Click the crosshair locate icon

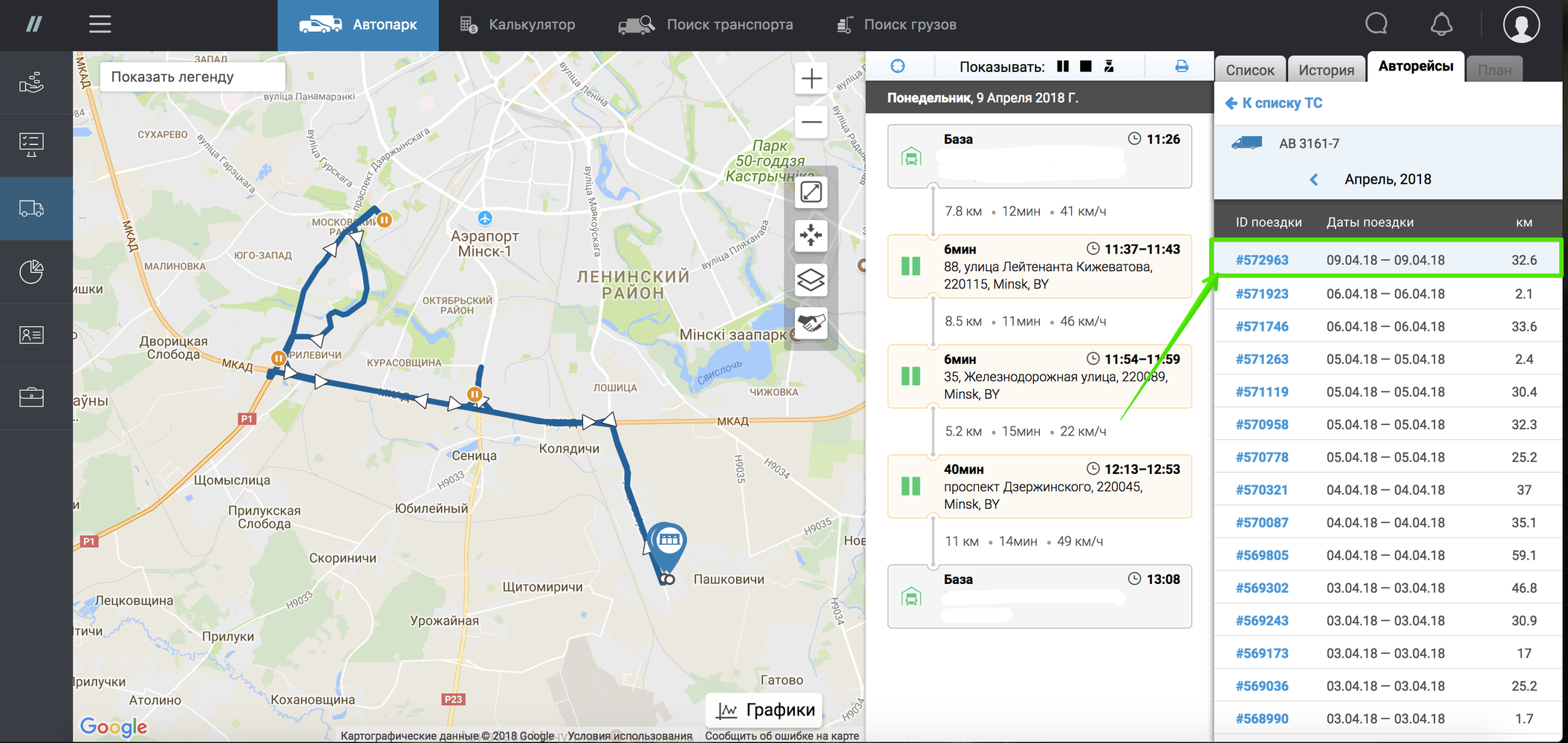coord(898,67)
